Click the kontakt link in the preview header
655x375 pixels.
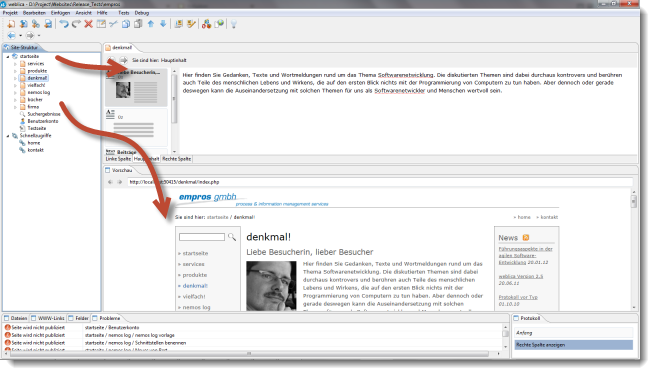click(549, 217)
